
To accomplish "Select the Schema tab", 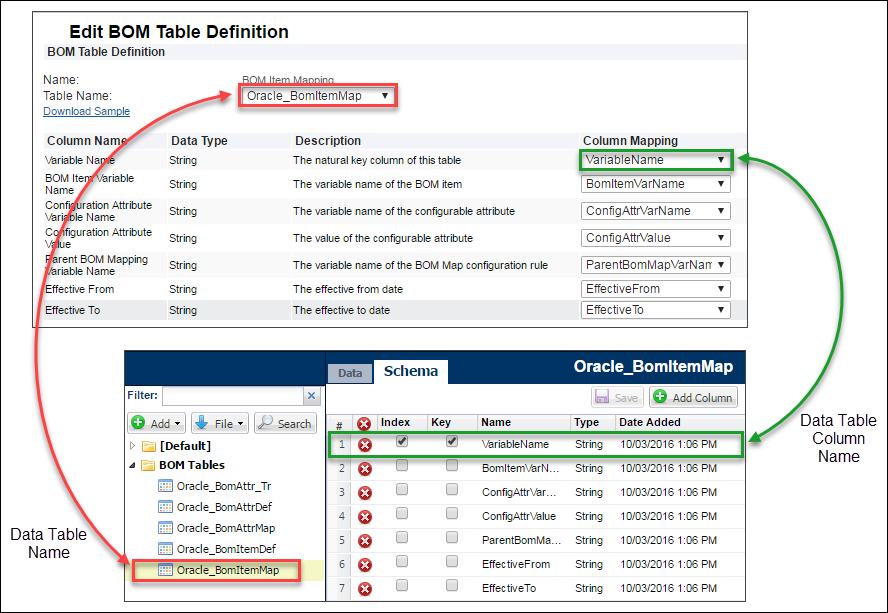I will (410, 371).
